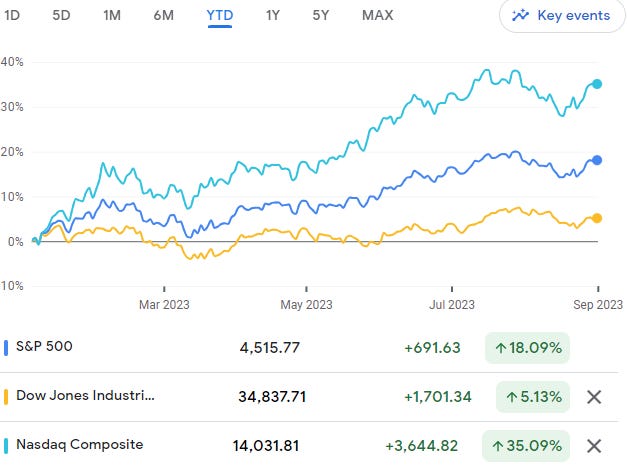
Task: Remove Dow Jones Industrial comparison
Action: pyautogui.click(x=594, y=397)
